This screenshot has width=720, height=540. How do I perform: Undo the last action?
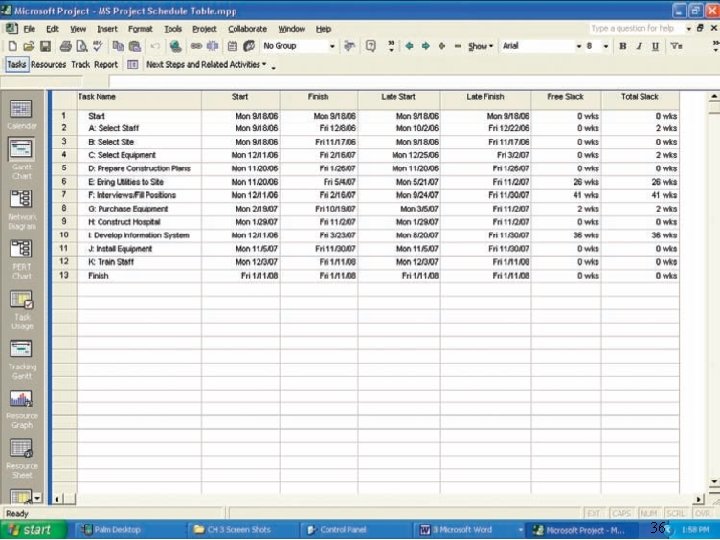click(x=155, y=46)
